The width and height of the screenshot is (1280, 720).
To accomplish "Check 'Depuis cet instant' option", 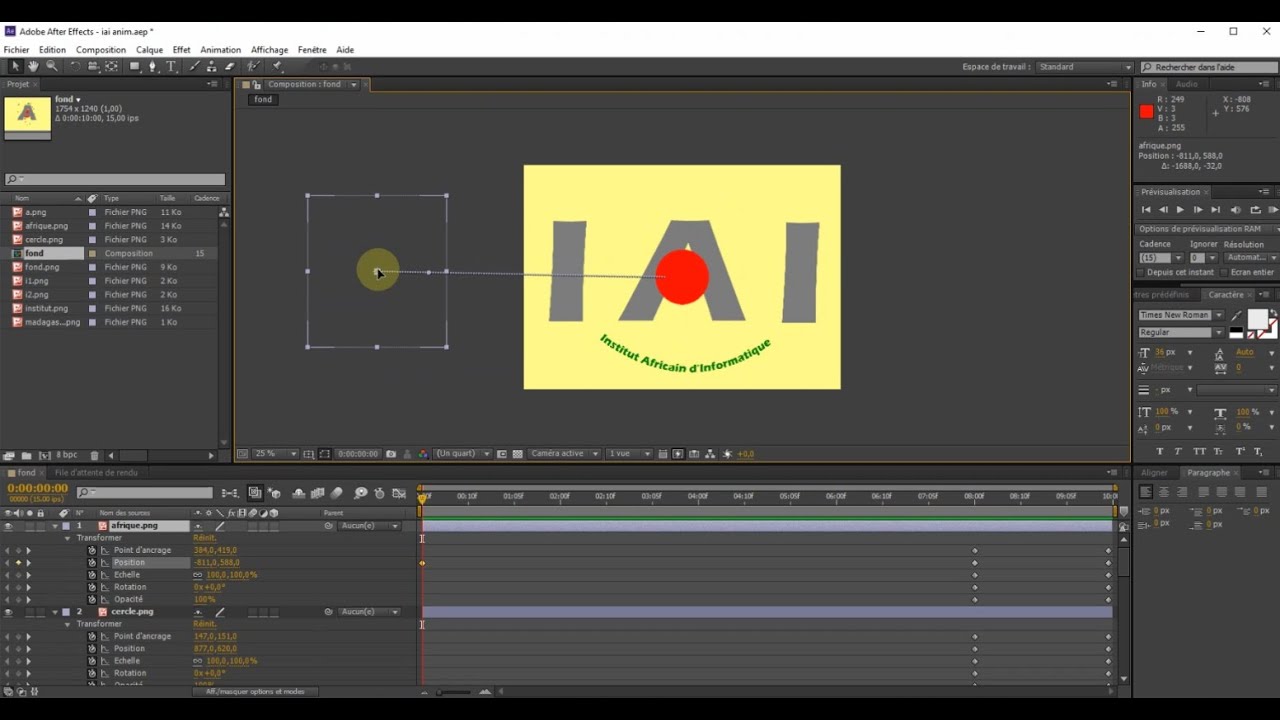I will tap(1141, 272).
